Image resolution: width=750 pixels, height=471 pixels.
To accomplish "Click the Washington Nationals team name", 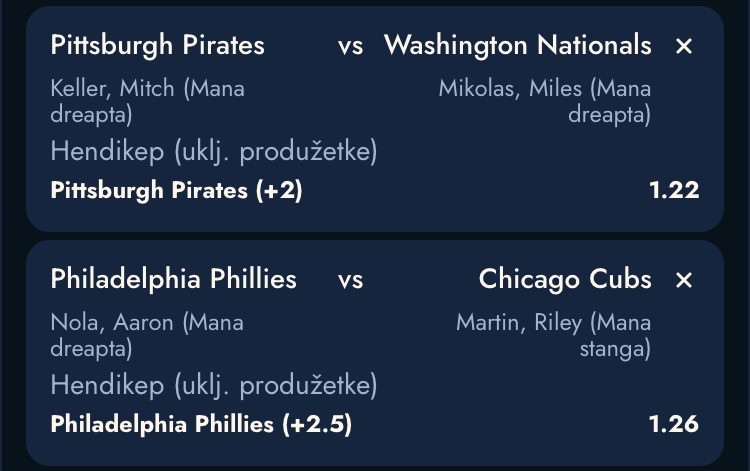I will pyautogui.click(x=517, y=45).
